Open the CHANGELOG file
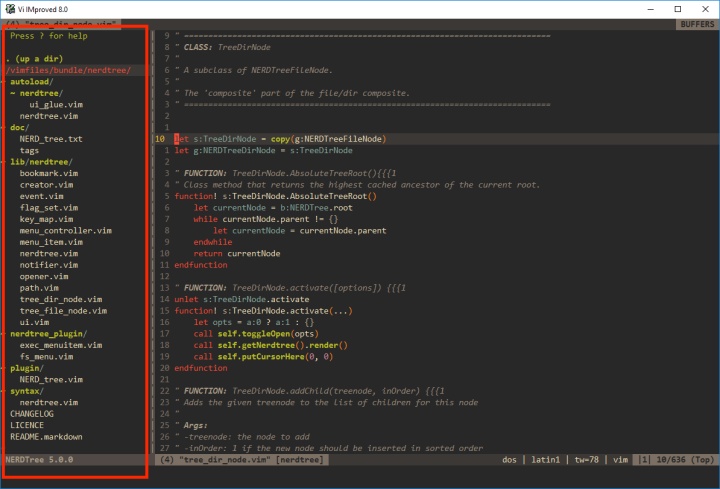 (x=32, y=414)
